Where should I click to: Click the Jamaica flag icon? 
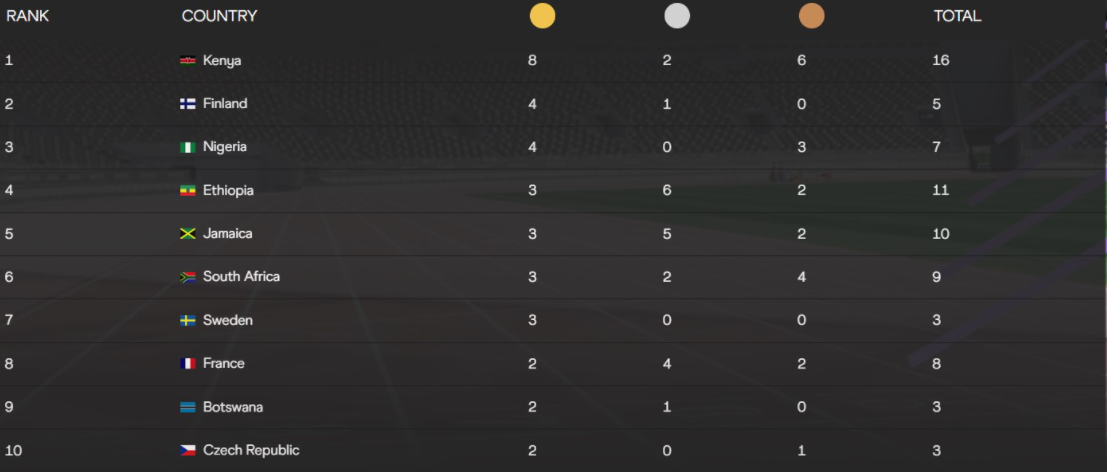[188, 234]
